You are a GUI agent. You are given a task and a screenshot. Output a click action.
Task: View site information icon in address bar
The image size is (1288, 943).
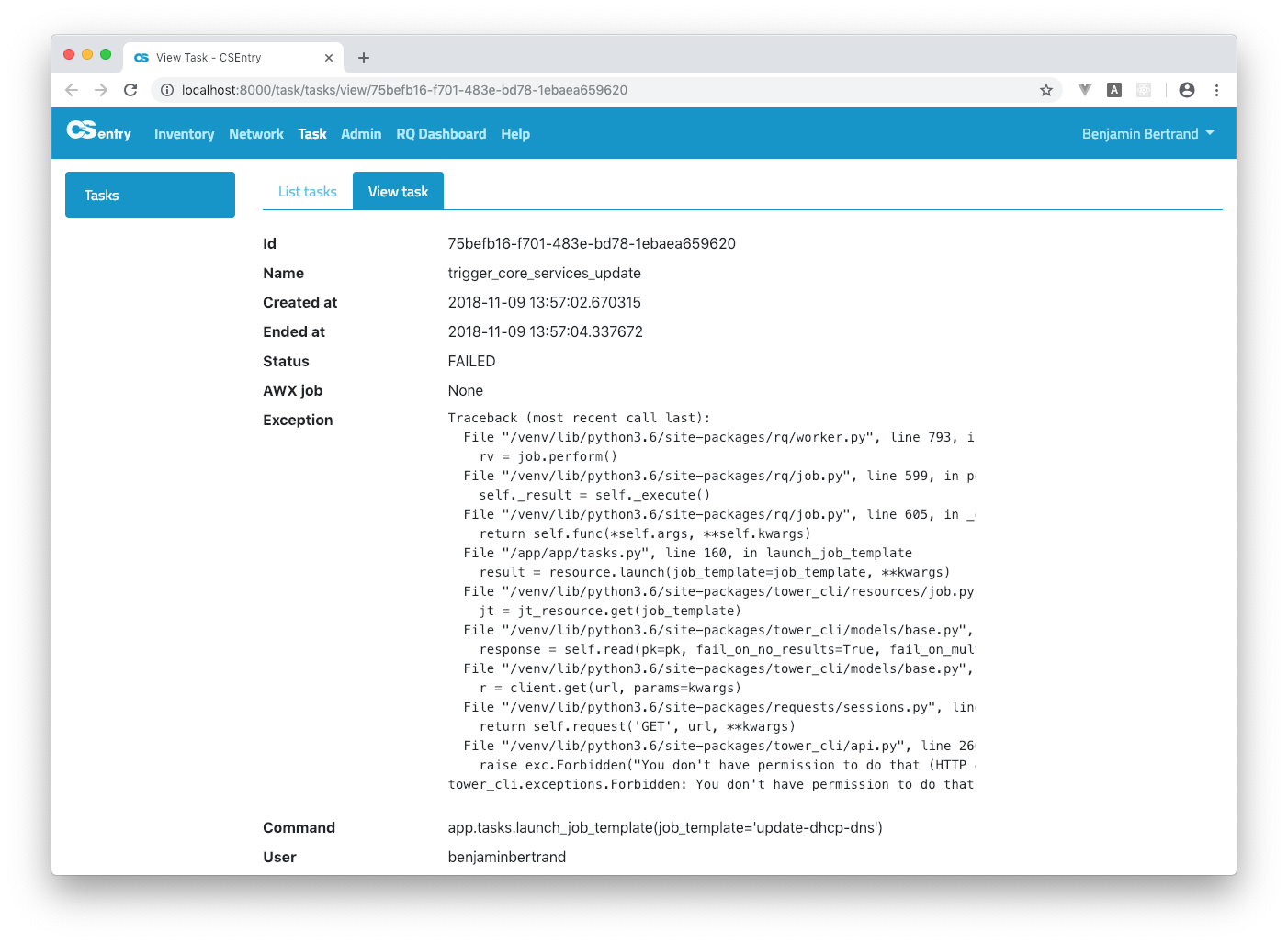coord(167,90)
